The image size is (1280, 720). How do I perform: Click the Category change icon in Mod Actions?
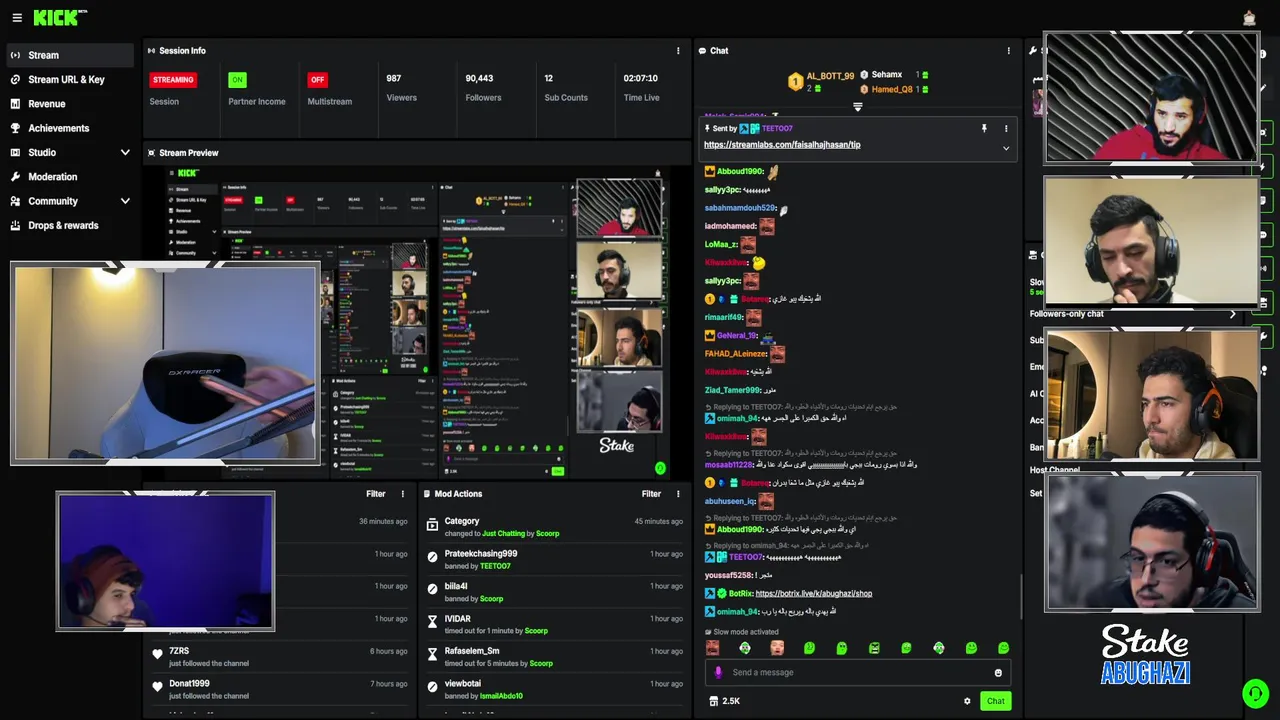pyautogui.click(x=432, y=525)
